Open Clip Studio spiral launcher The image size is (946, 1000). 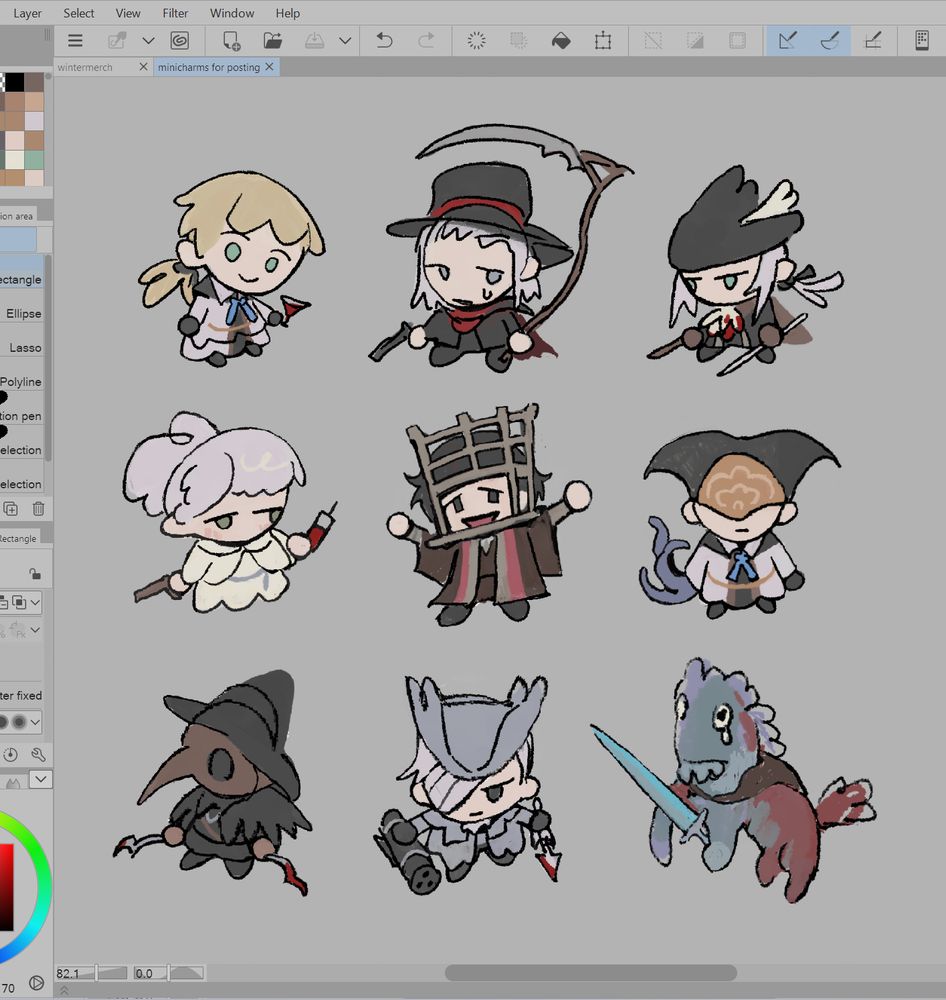click(180, 41)
